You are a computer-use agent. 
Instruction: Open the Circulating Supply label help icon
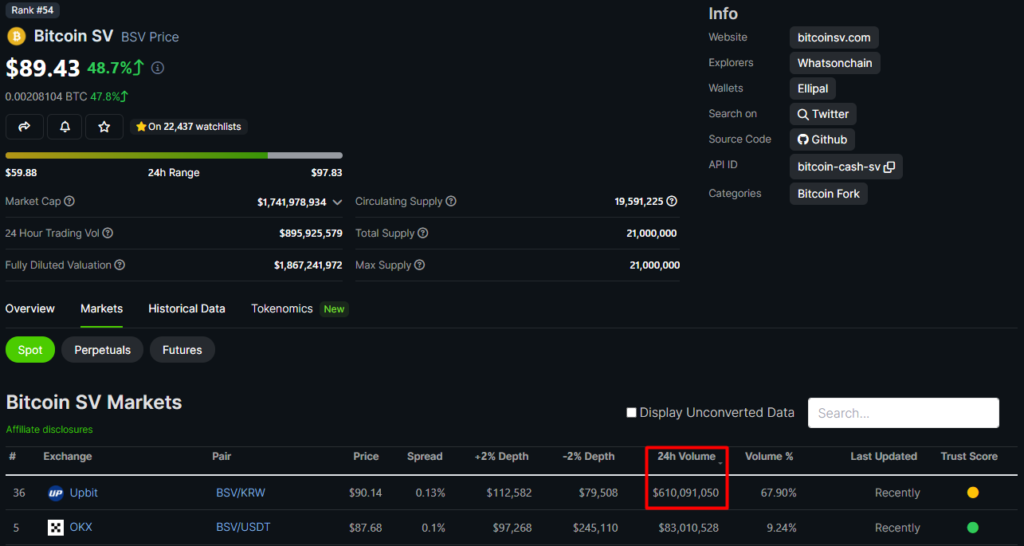pyautogui.click(x=451, y=201)
